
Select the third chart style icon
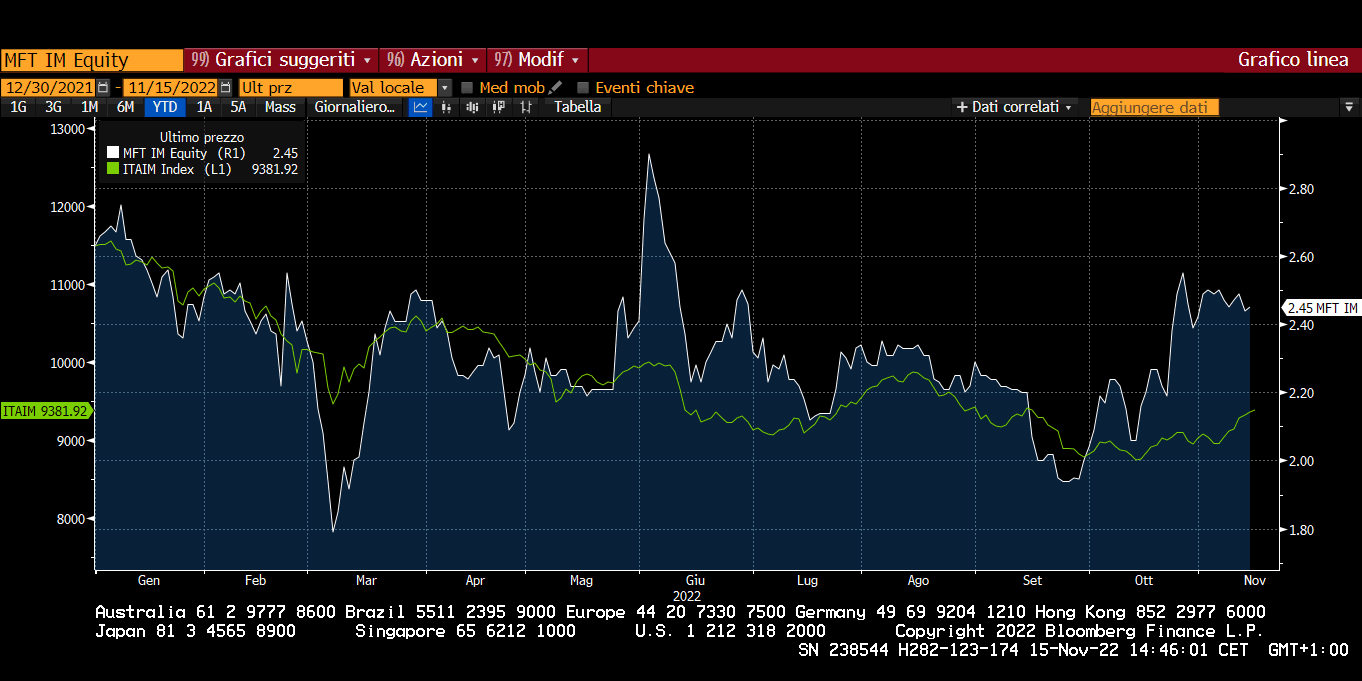473,107
